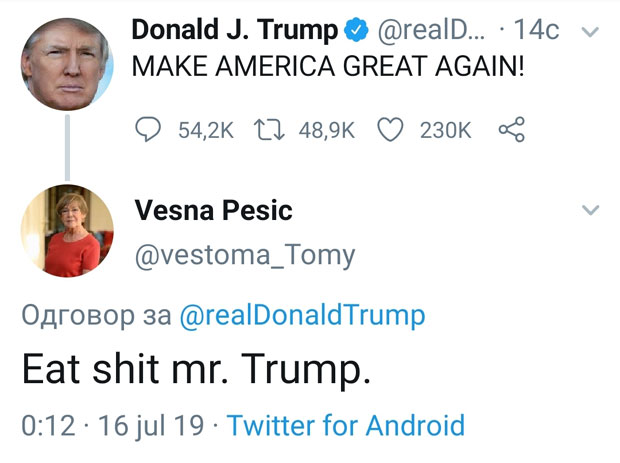
Task: Click the 54,2K replies count
Action: pyautogui.click(x=206, y=130)
